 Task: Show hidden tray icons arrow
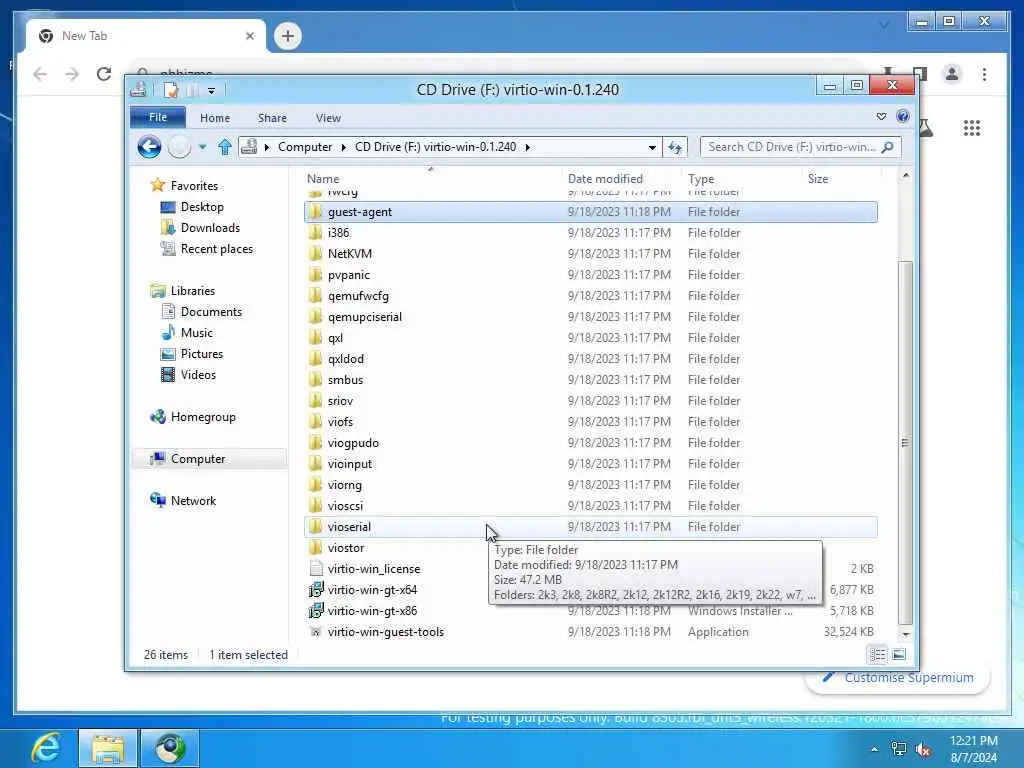(x=874, y=750)
